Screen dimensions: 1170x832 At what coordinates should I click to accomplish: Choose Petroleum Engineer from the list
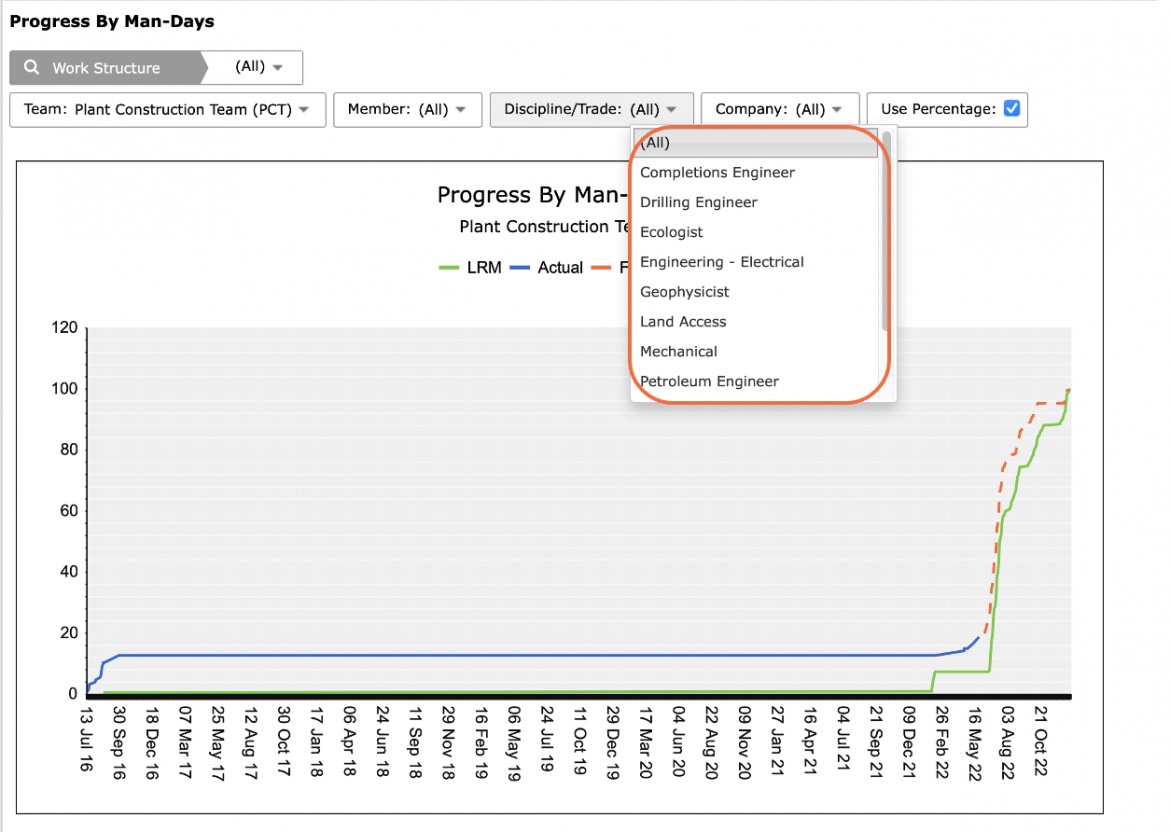click(709, 381)
